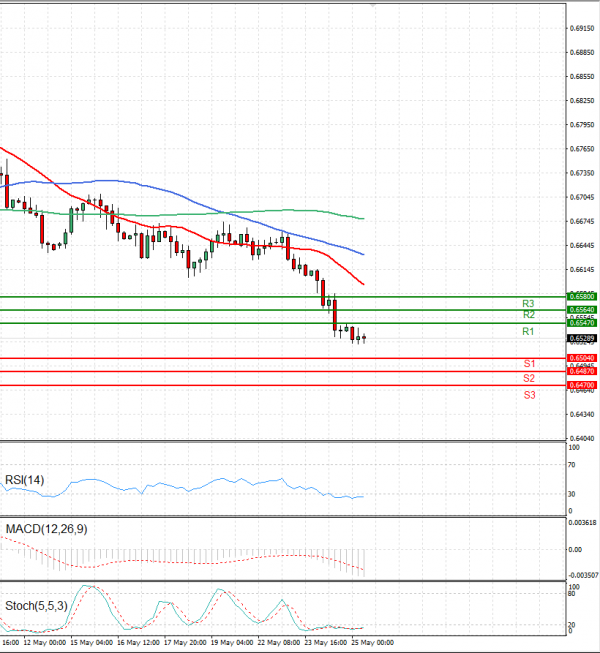Select the 0.65470 green price tag
Viewport: 600px width, 653px height.
582,324
